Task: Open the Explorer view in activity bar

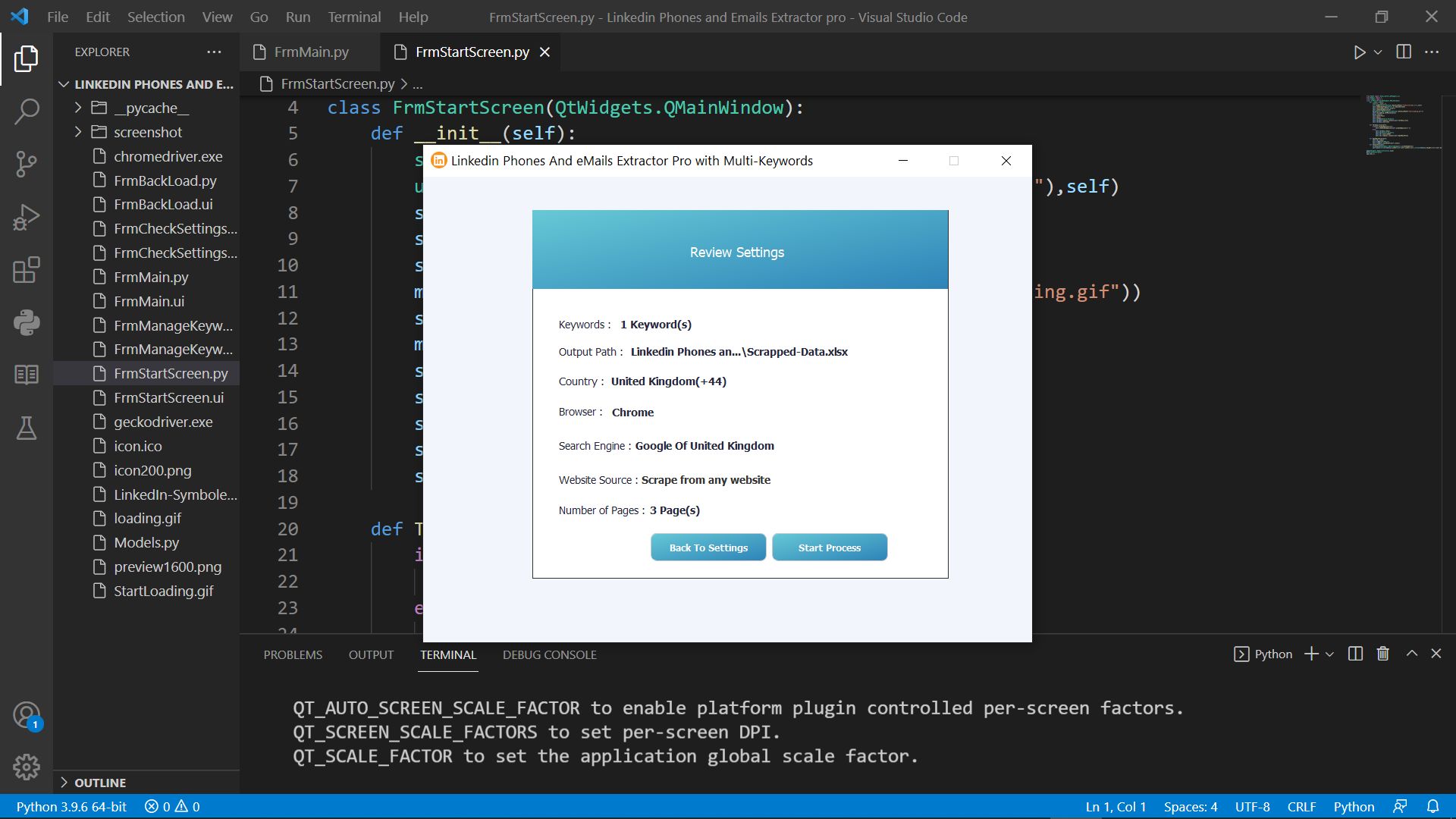Action: (x=27, y=58)
